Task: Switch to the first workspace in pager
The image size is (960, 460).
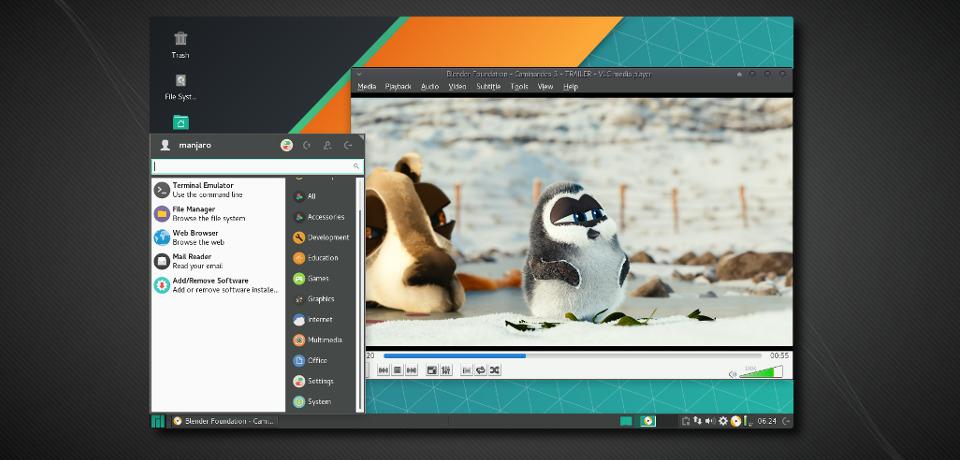Action: pyautogui.click(x=626, y=421)
